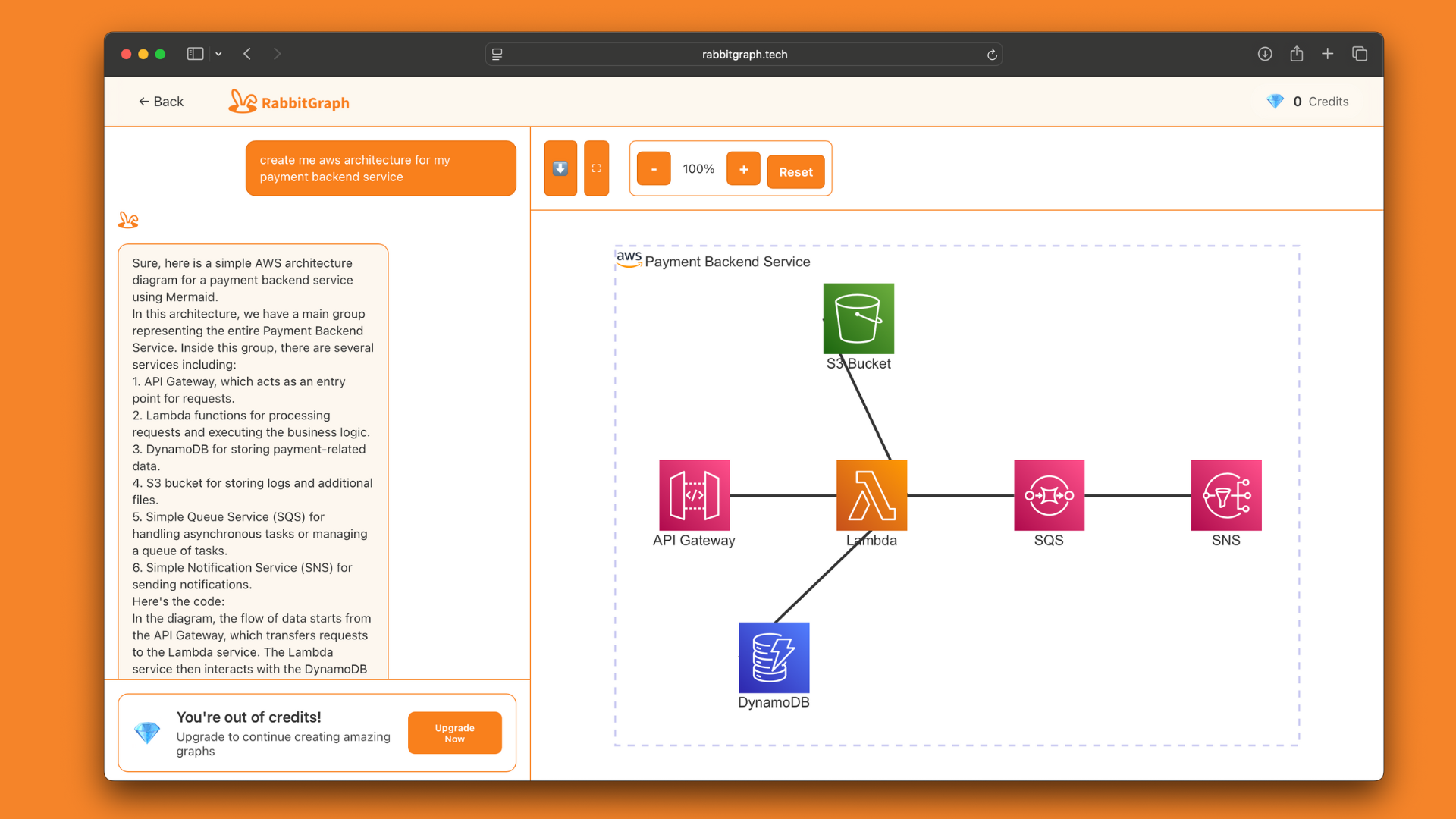Select the S3 Bucket node icon
The height and width of the screenshot is (819, 1456).
[858, 318]
